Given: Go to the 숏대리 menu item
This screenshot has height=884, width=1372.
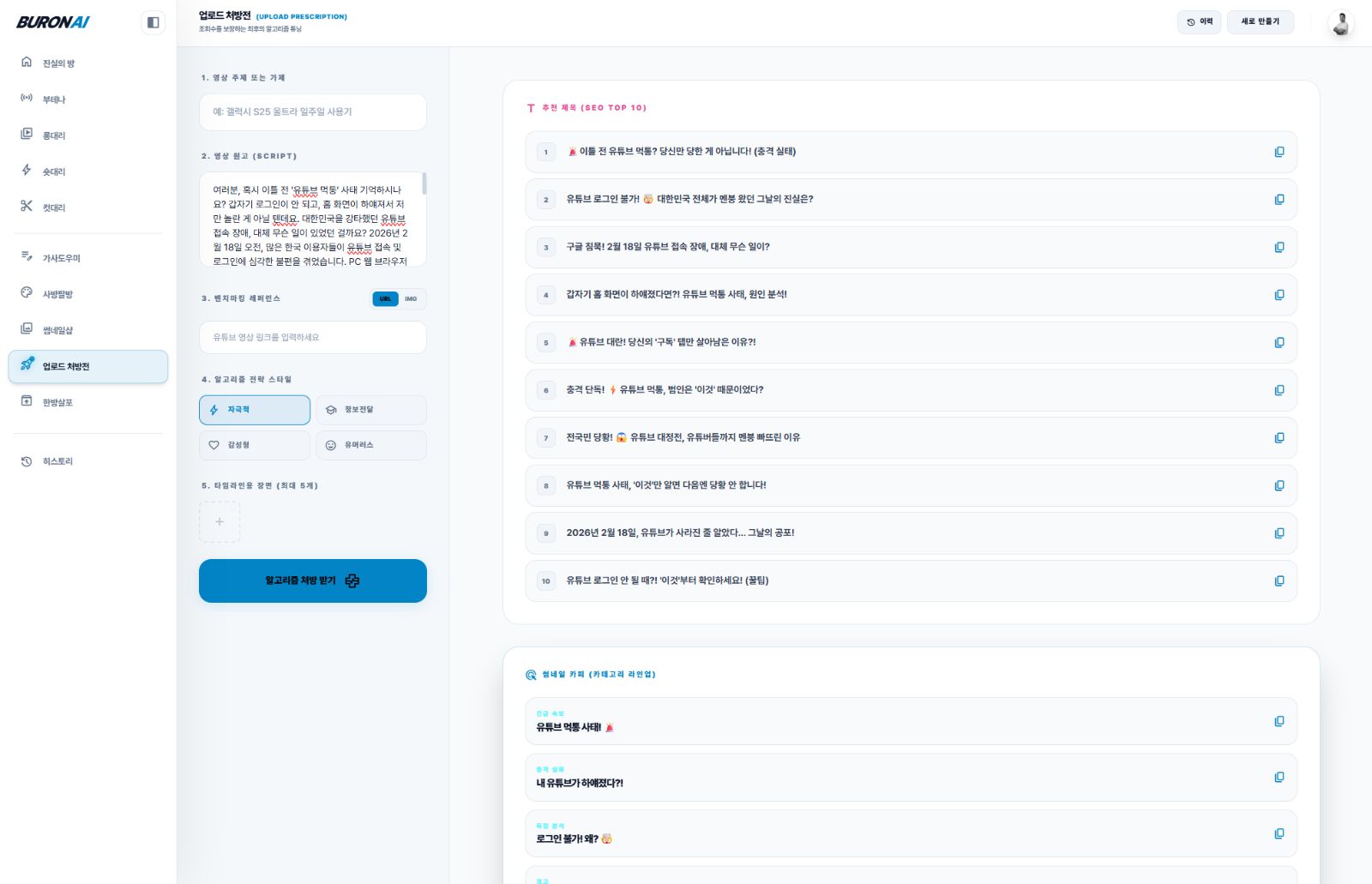Looking at the screenshot, I should click(x=87, y=171).
